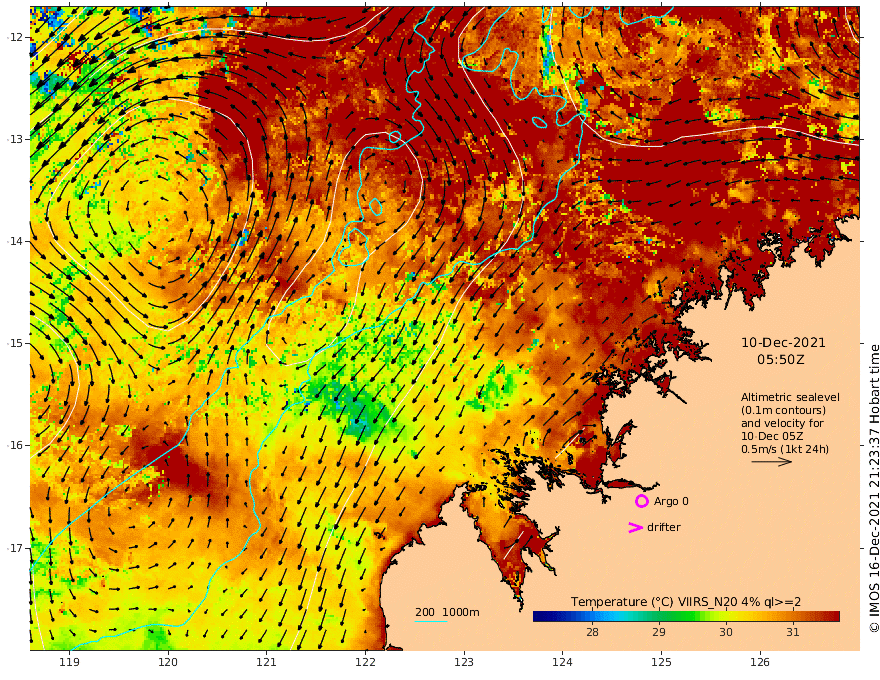This screenshot has width=880, height=680.
Task: Click longitude label 121 on bottom axis
Action: (267, 662)
